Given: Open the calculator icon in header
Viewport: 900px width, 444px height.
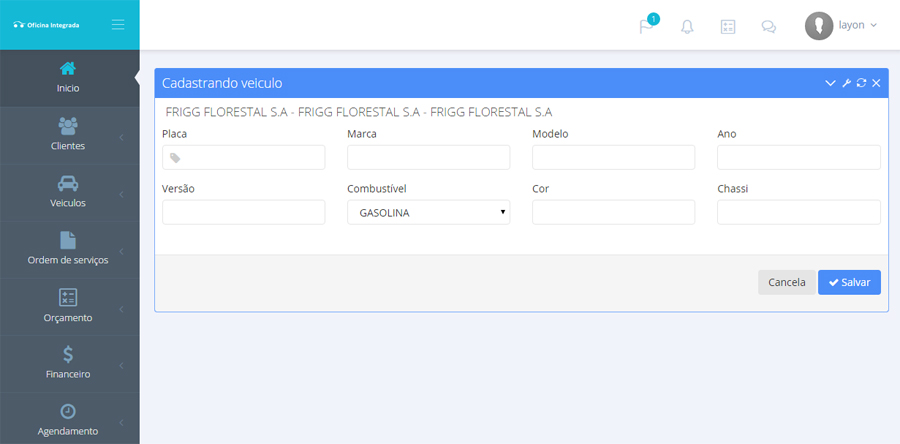Looking at the screenshot, I should point(728,26).
